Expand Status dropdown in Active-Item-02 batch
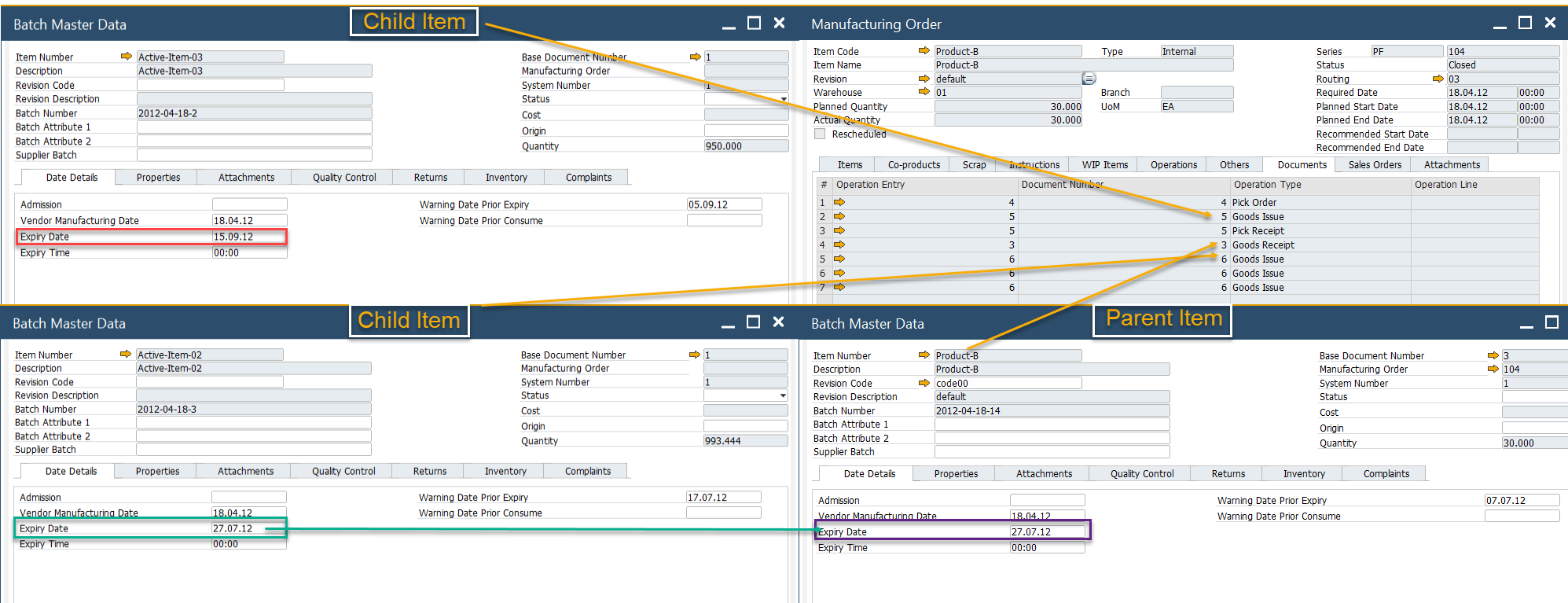 click(x=783, y=395)
